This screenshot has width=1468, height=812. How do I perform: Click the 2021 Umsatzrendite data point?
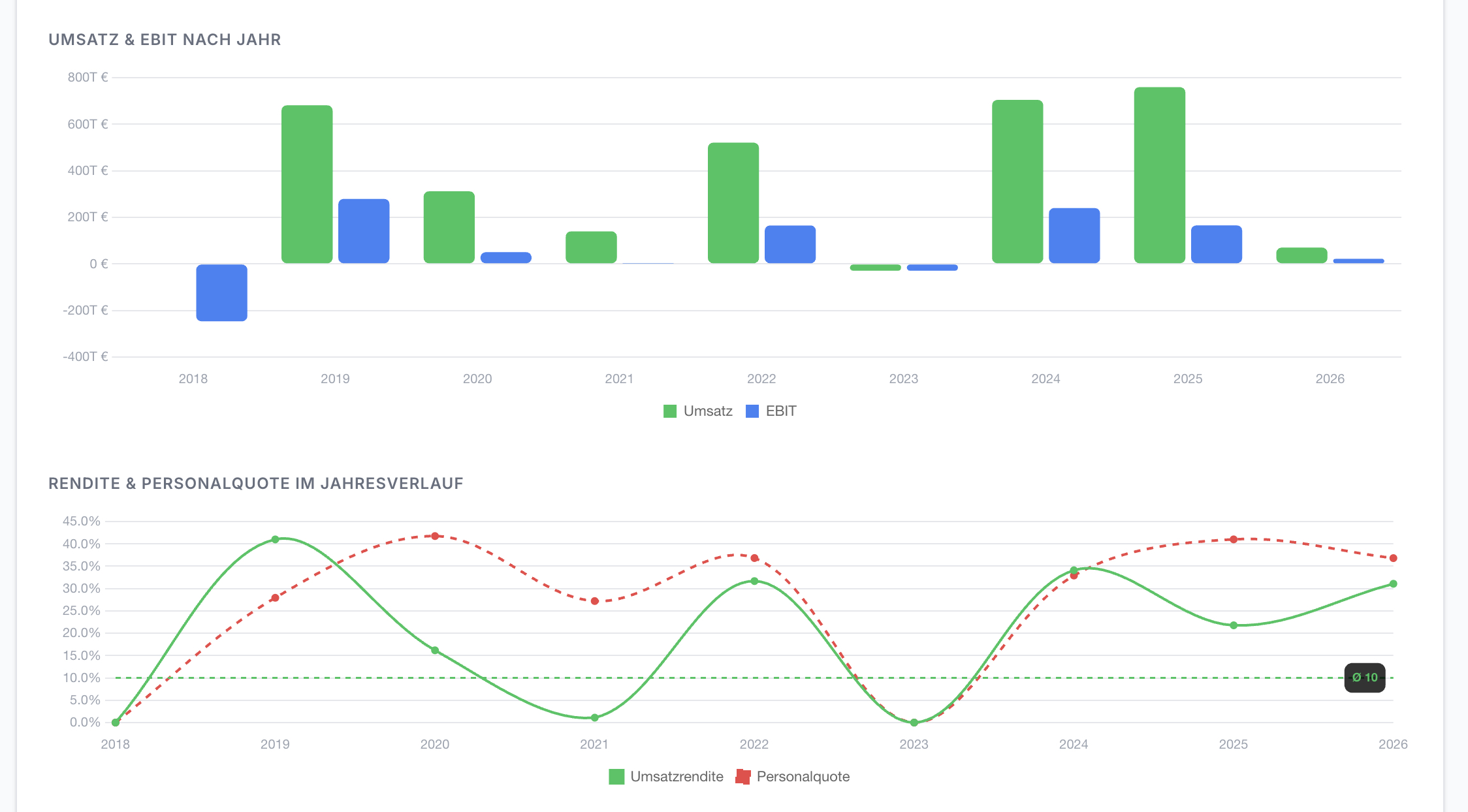595,717
